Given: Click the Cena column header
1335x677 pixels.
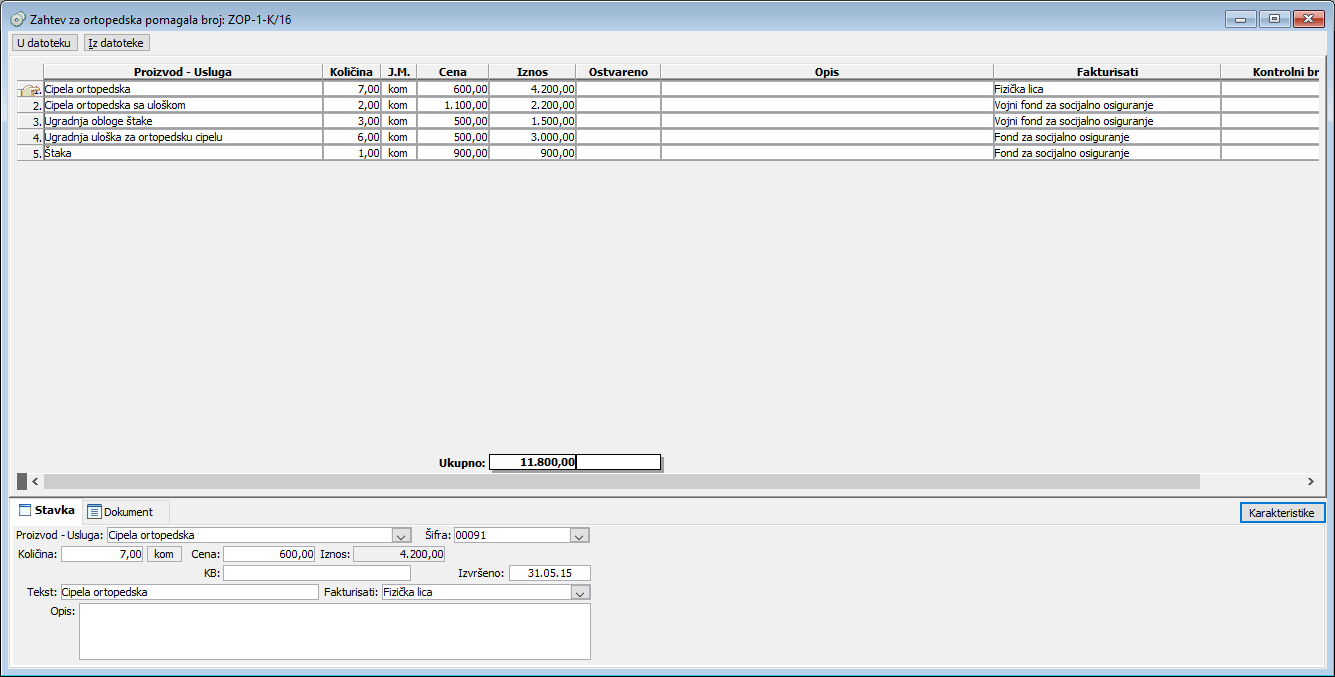Looking at the screenshot, I should (452, 72).
